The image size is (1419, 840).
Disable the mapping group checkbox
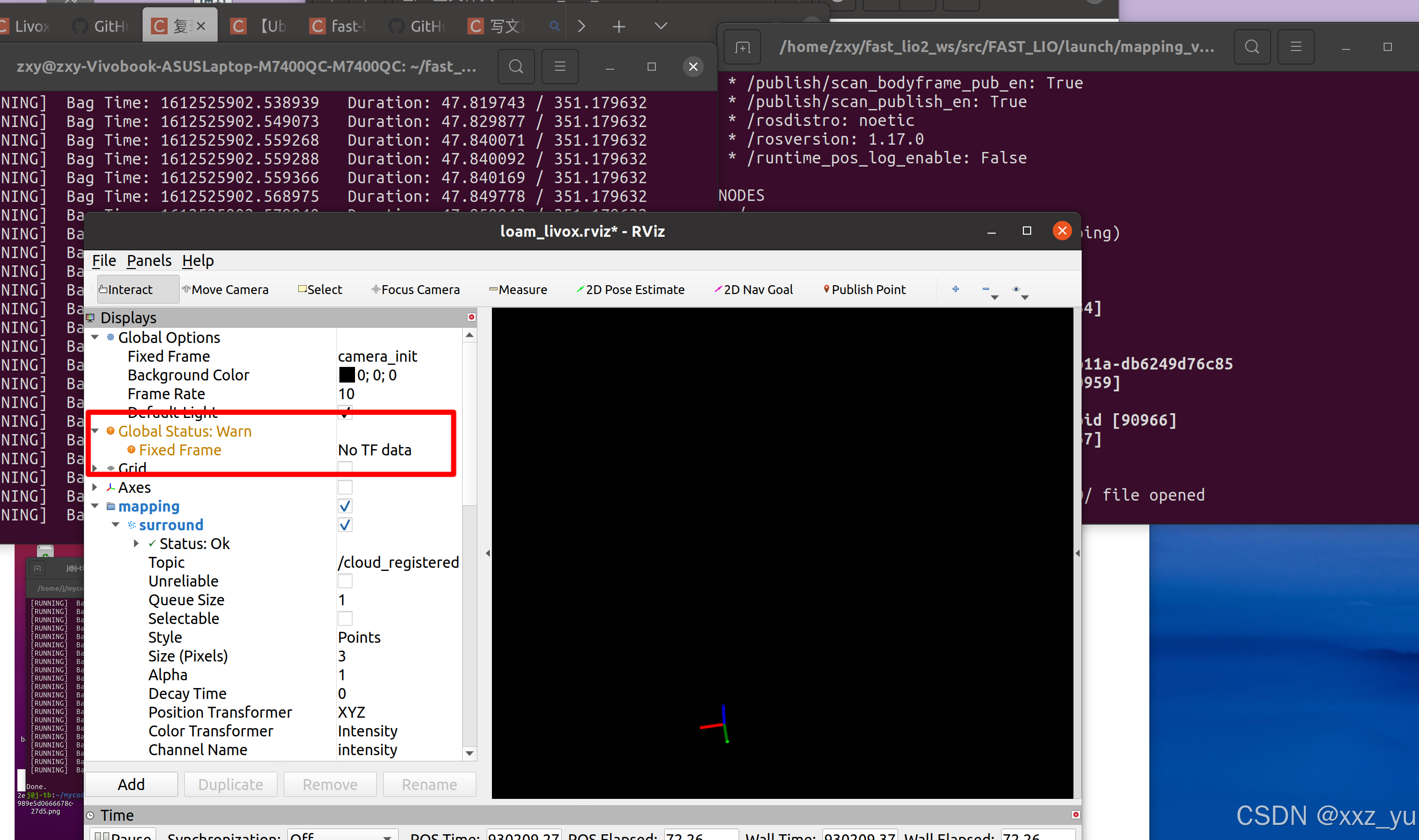[x=345, y=506]
